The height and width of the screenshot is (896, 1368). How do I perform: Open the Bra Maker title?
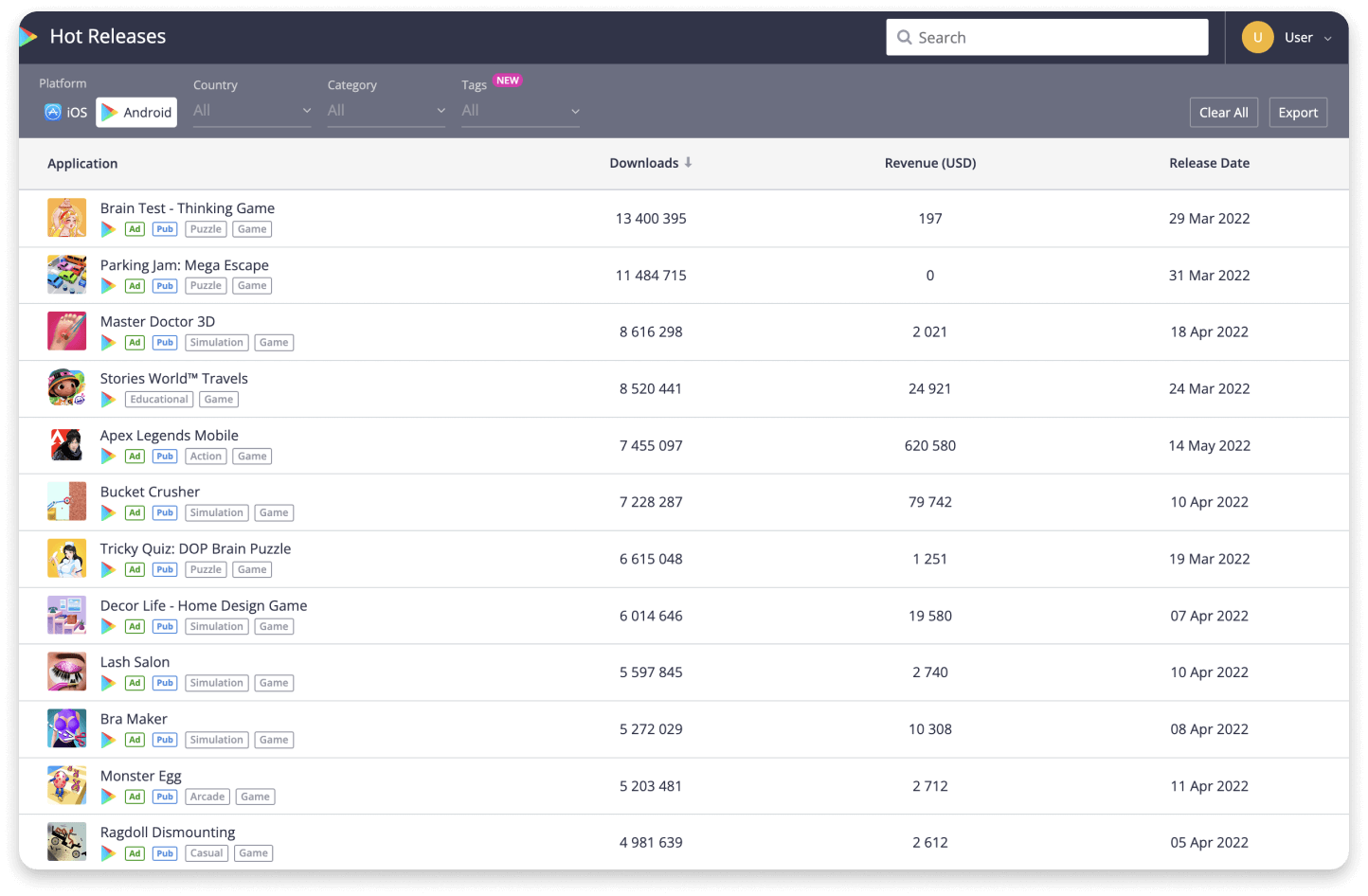(x=134, y=719)
